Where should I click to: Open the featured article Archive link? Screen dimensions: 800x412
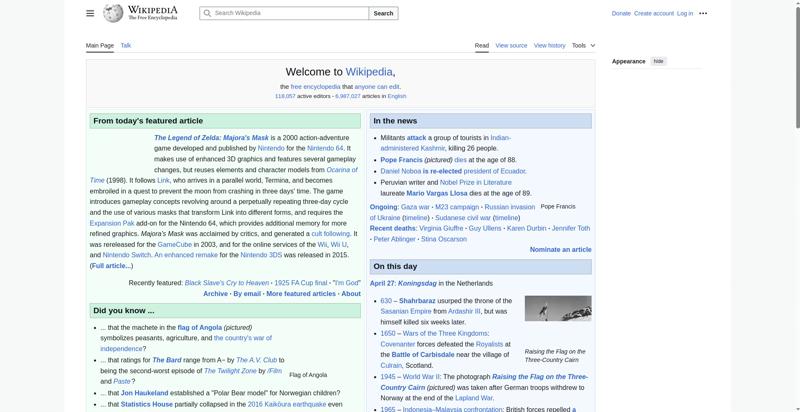click(215, 294)
